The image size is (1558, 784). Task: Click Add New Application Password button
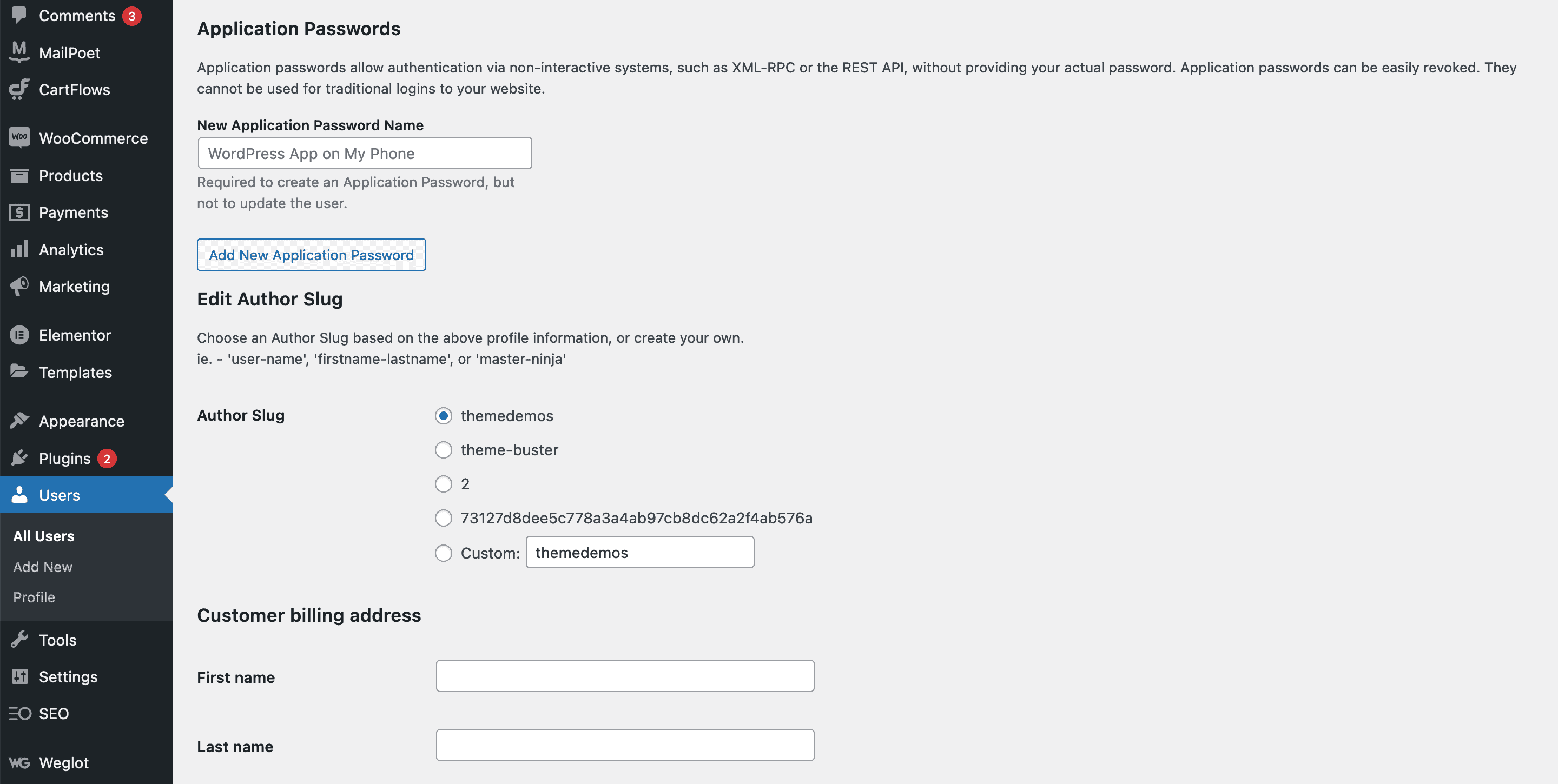click(311, 254)
